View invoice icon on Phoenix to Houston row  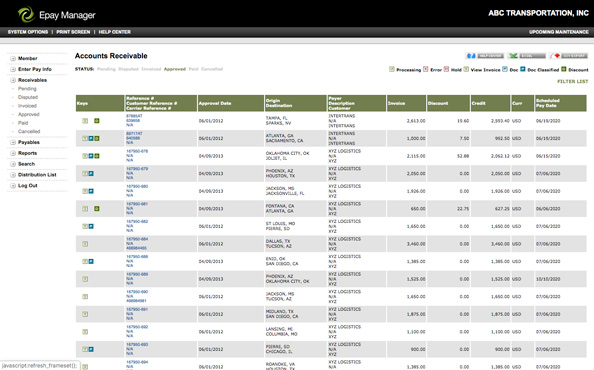coord(85,173)
